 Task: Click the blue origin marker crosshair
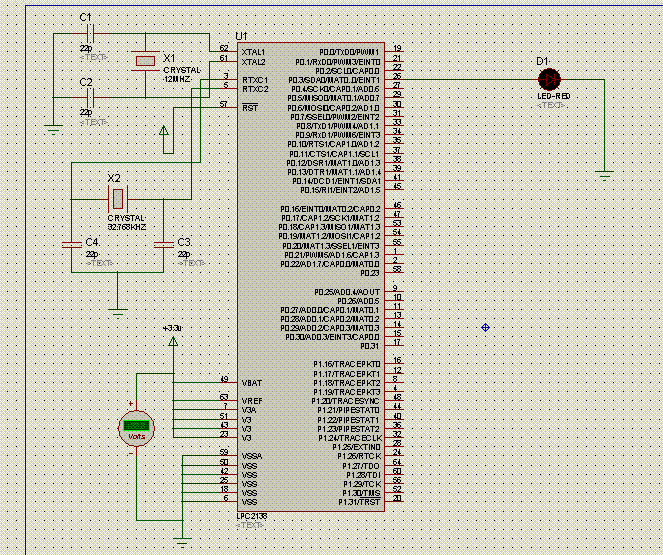(486, 327)
